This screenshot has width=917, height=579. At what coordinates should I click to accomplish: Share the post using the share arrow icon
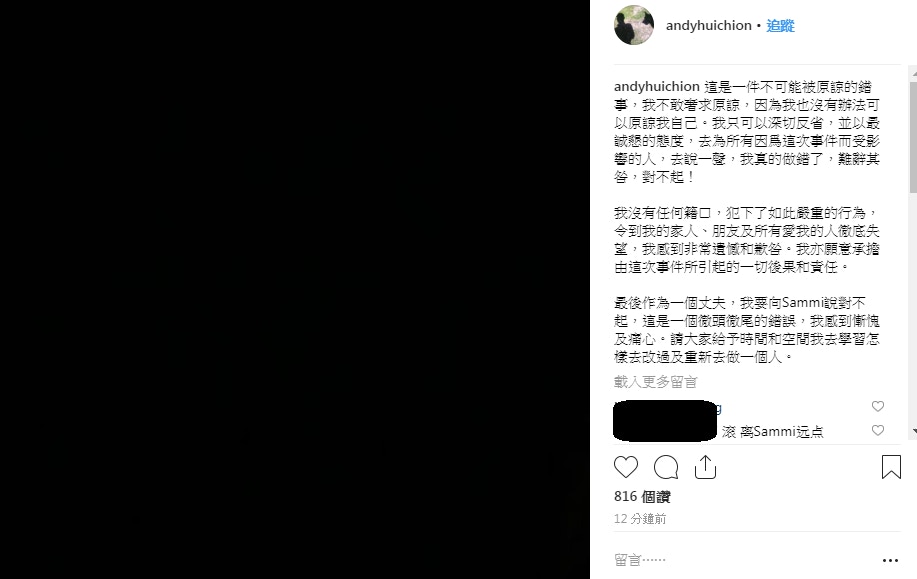click(x=705, y=467)
